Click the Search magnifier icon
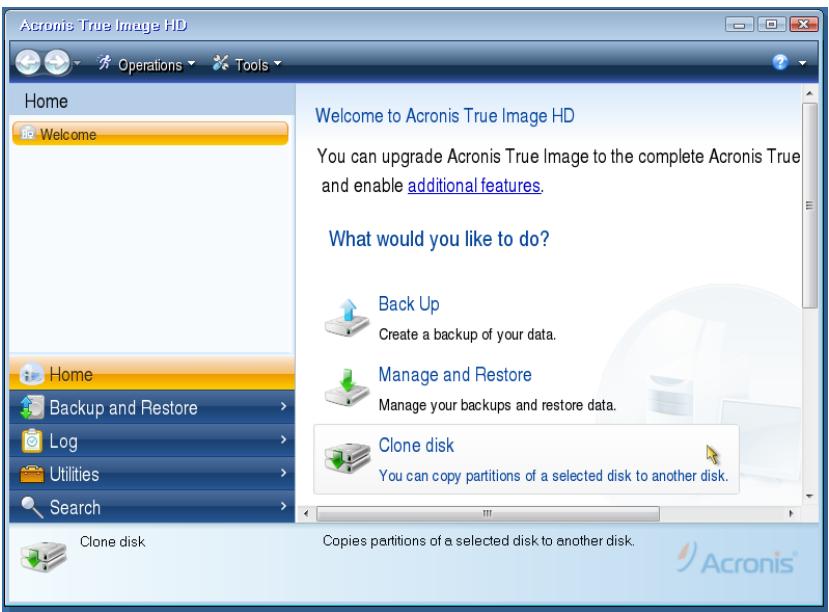This screenshot has height=612, width=829. pyautogui.click(x=32, y=507)
